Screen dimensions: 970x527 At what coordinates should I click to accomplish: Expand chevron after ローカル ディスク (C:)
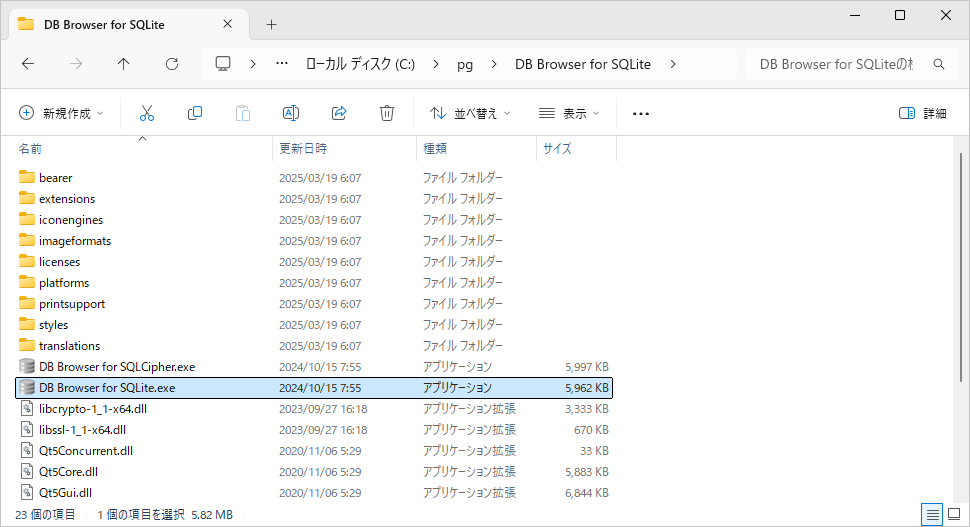click(436, 64)
